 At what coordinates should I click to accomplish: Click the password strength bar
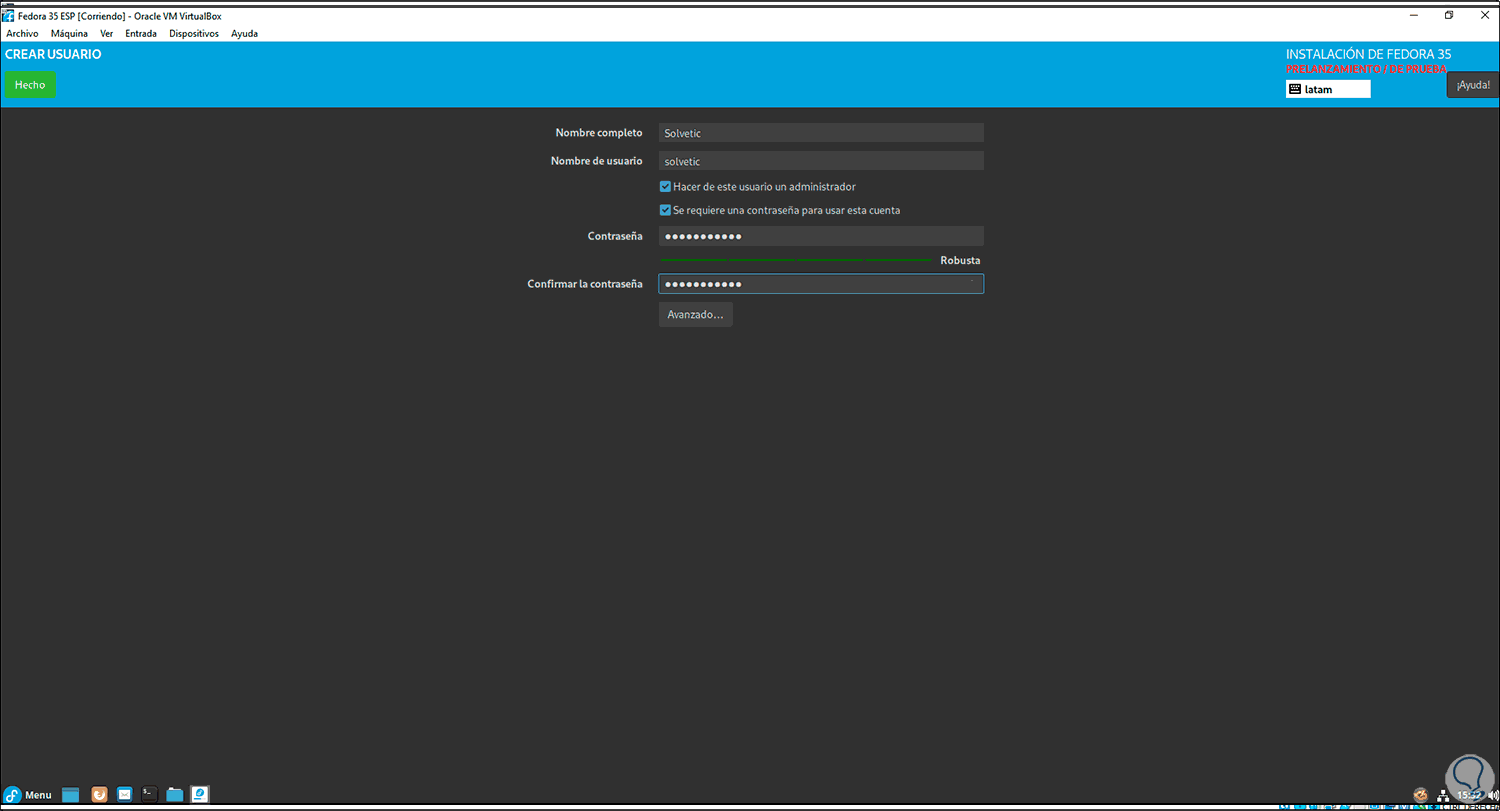(x=796, y=260)
